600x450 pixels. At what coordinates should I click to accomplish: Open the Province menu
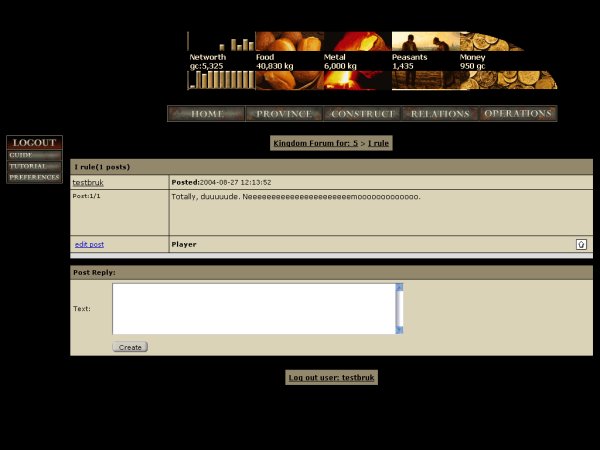click(x=284, y=114)
